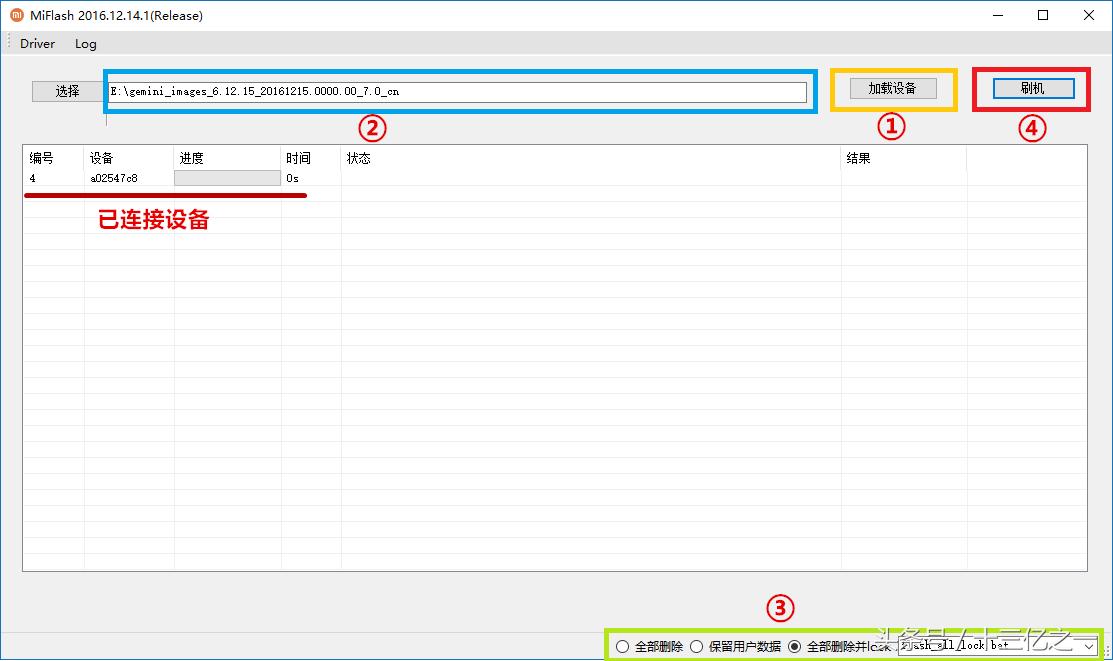Click the 0s time cell
Screen dimensions: 1113x661
coord(292,178)
